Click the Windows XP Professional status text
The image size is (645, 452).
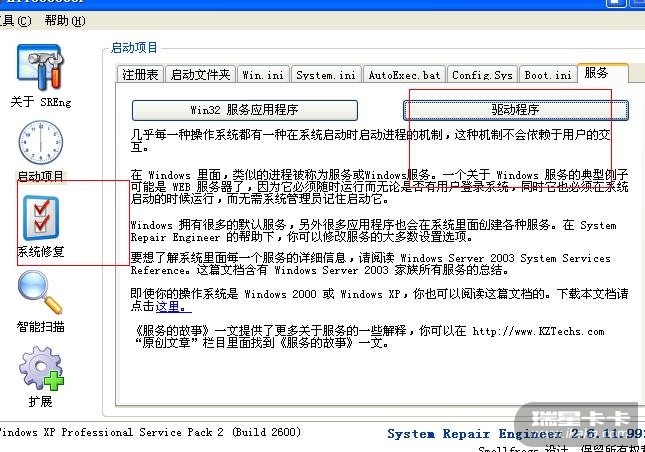150,432
